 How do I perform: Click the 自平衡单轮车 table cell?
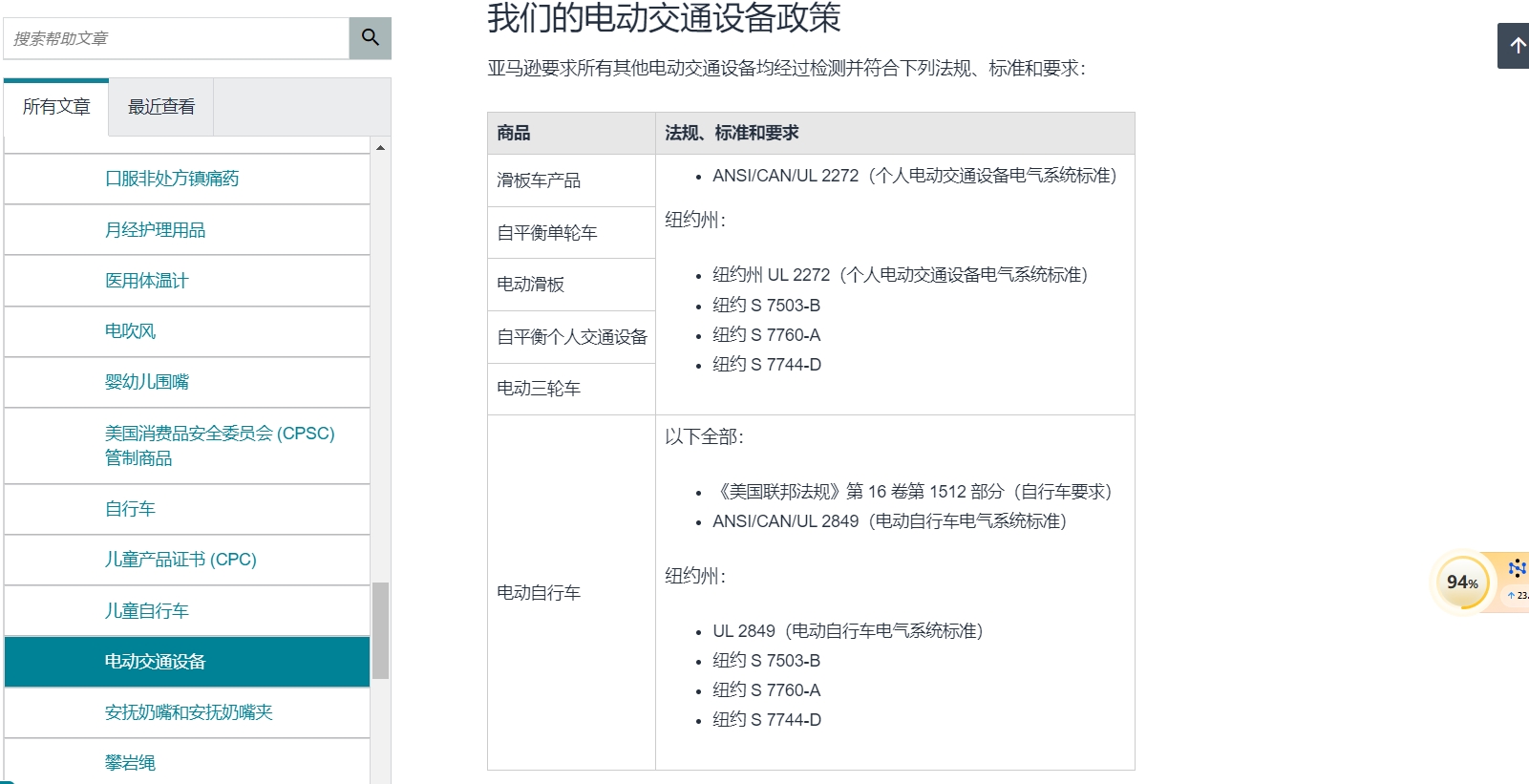571,233
